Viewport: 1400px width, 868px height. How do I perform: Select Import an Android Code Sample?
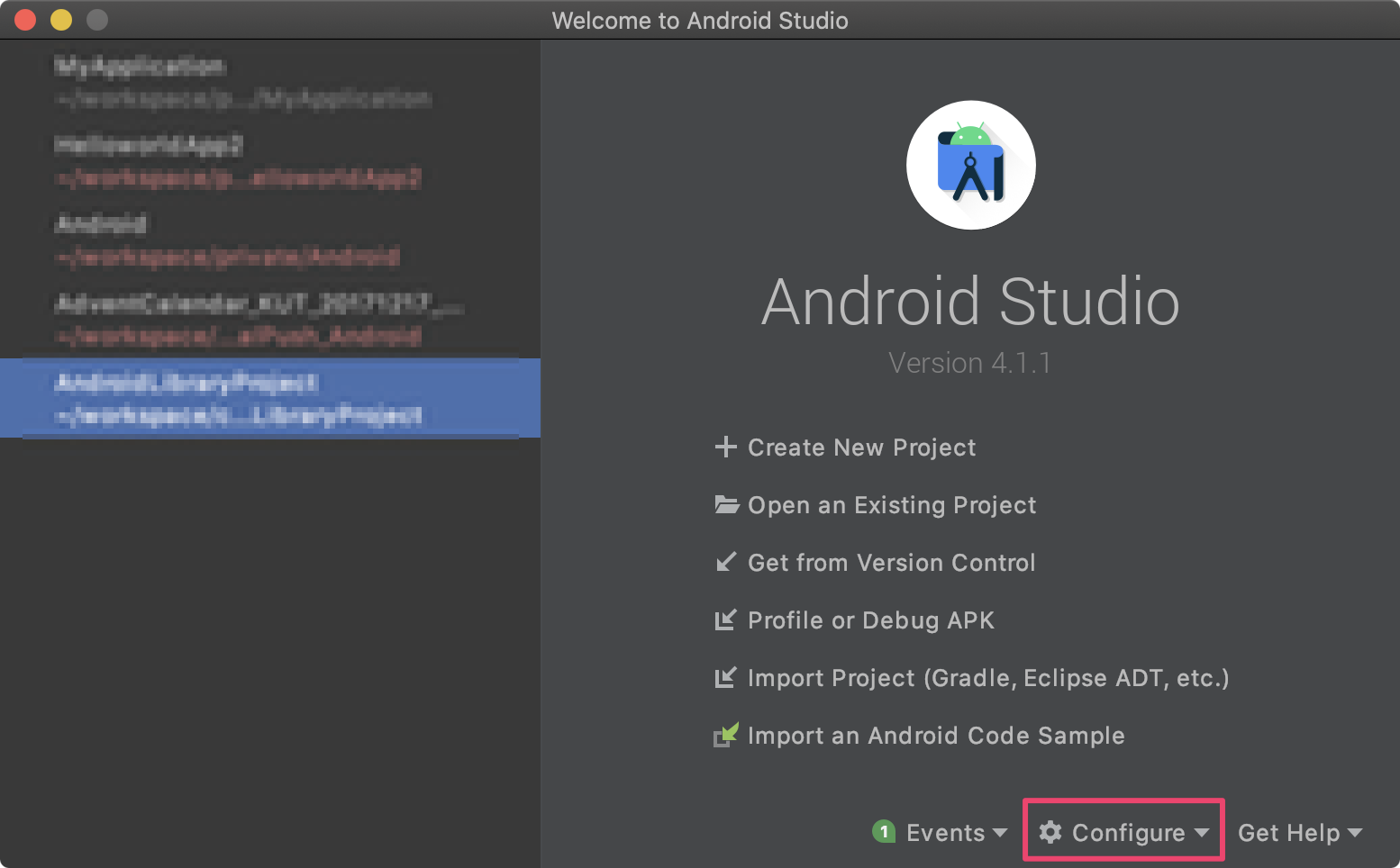pyautogui.click(x=936, y=736)
